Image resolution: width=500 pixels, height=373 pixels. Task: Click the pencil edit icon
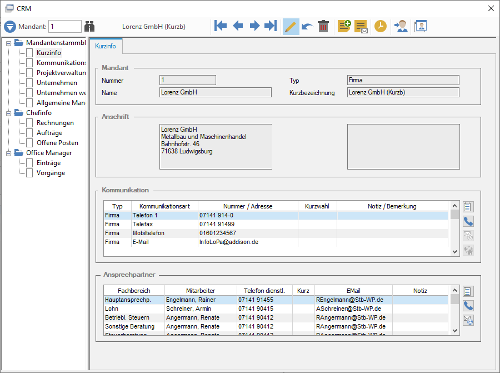[x=291, y=26]
